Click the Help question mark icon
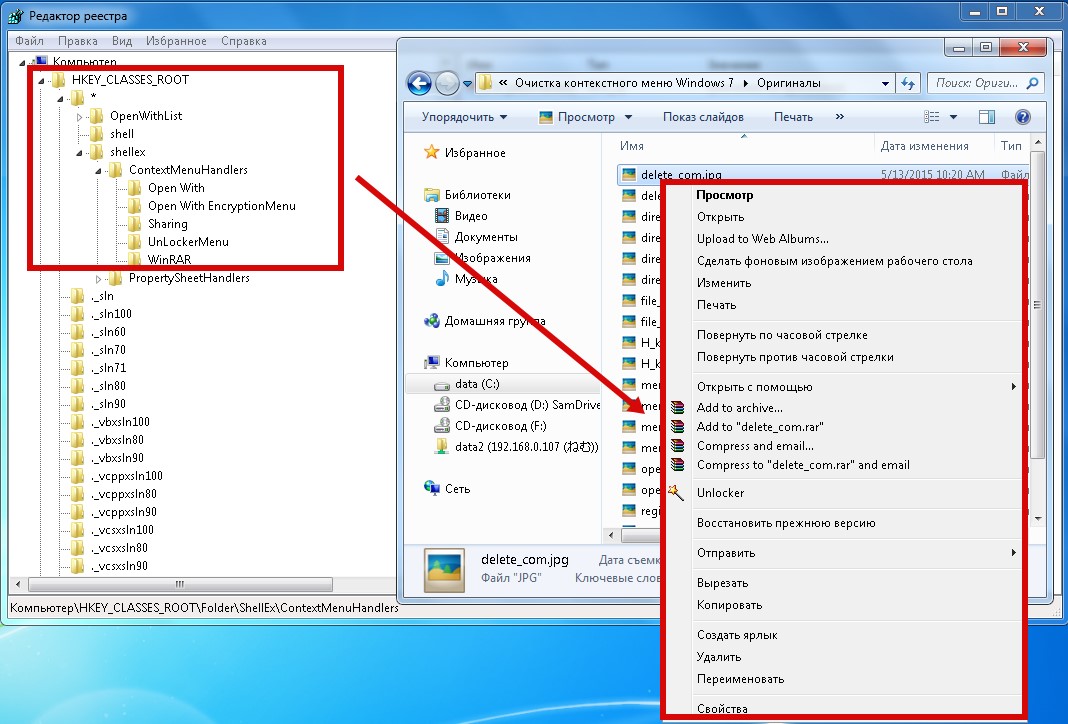Image resolution: width=1068 pixels, height=724 pixels. pos(1022,117)
